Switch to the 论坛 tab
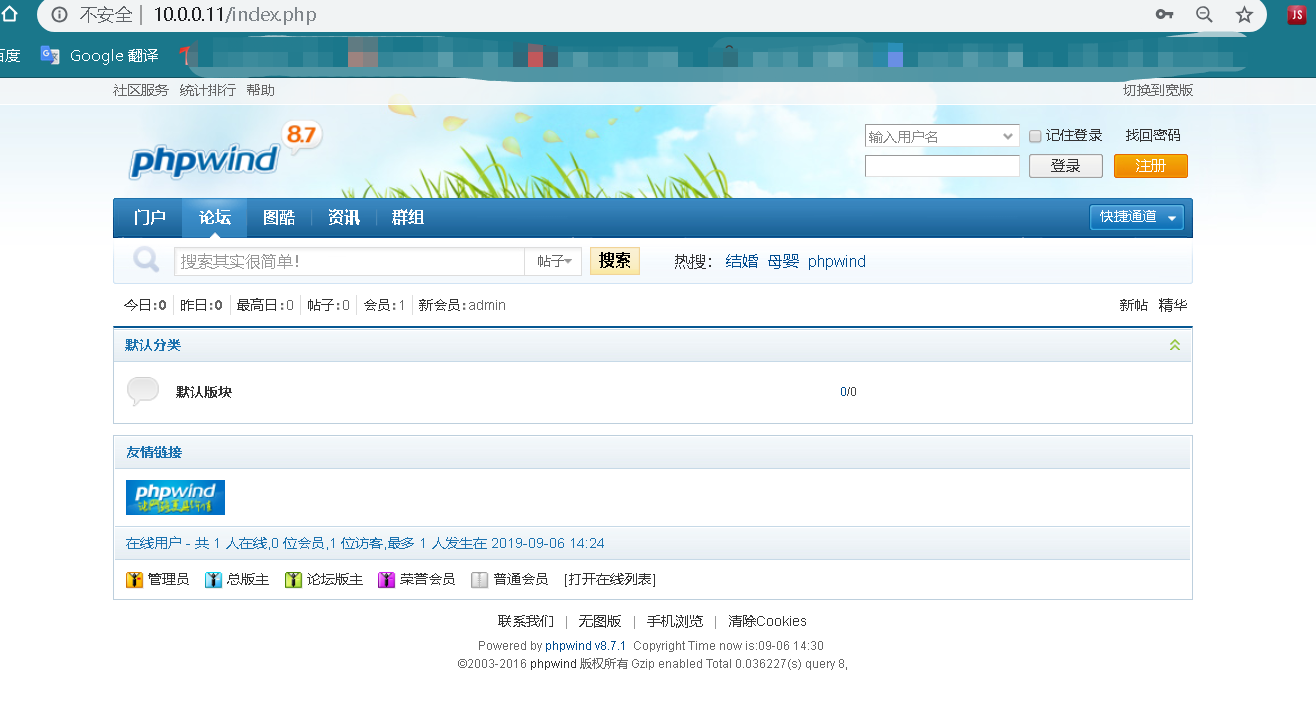 (x=215, y=217)
